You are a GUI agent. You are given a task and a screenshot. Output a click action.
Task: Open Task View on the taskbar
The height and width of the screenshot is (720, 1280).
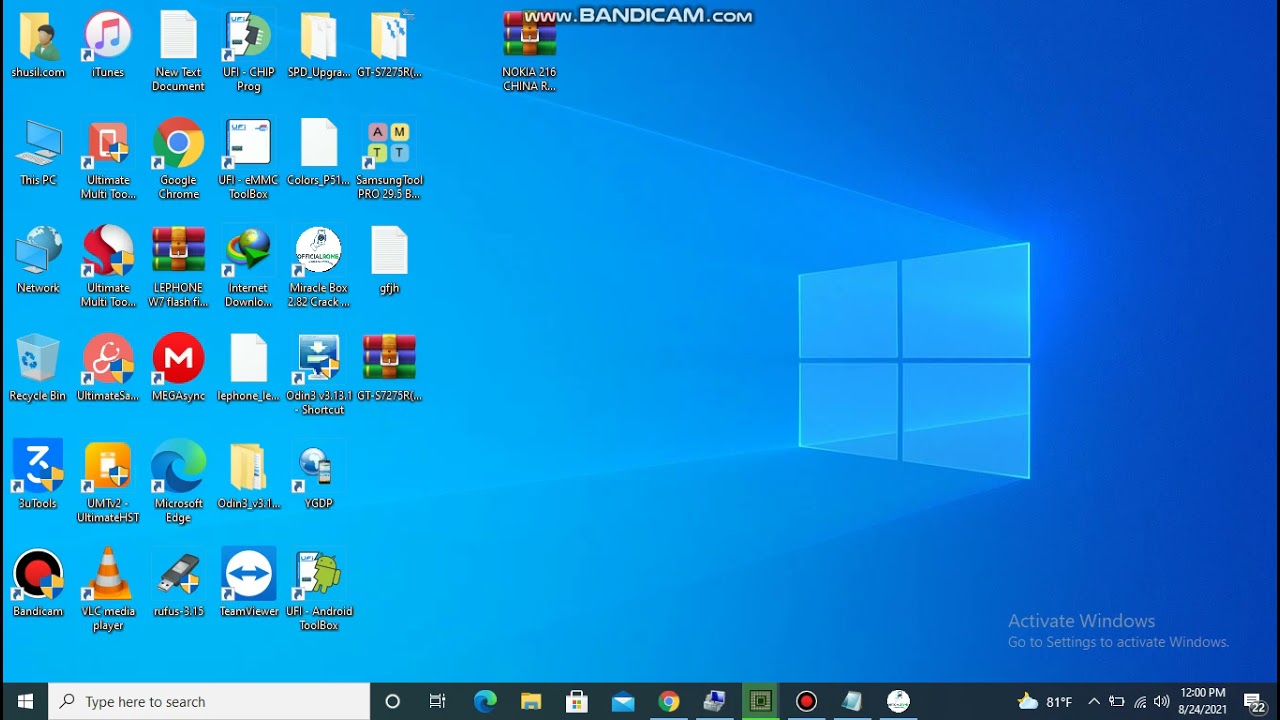tap(437, 701)
